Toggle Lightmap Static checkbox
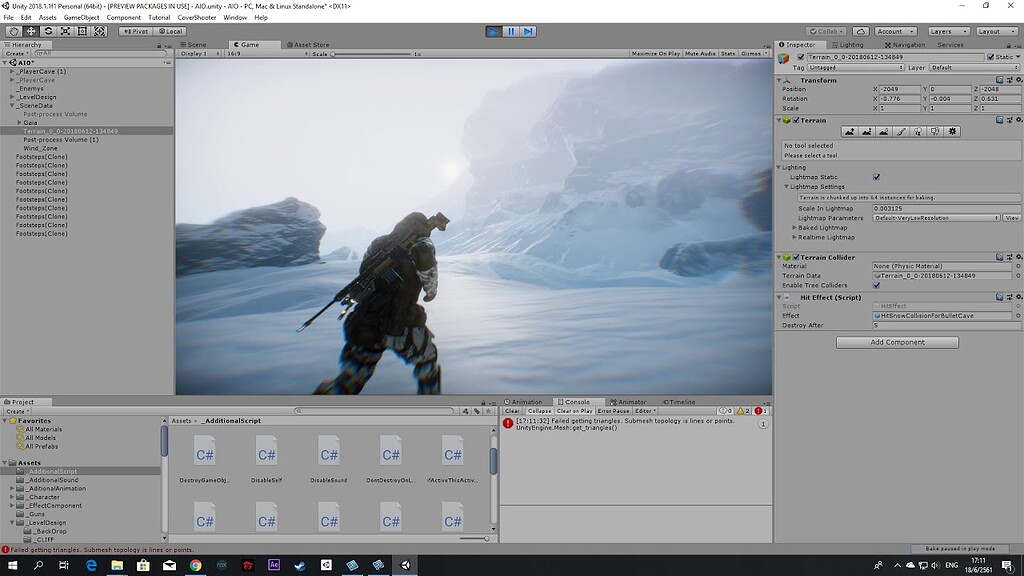 tap(876, 177)
